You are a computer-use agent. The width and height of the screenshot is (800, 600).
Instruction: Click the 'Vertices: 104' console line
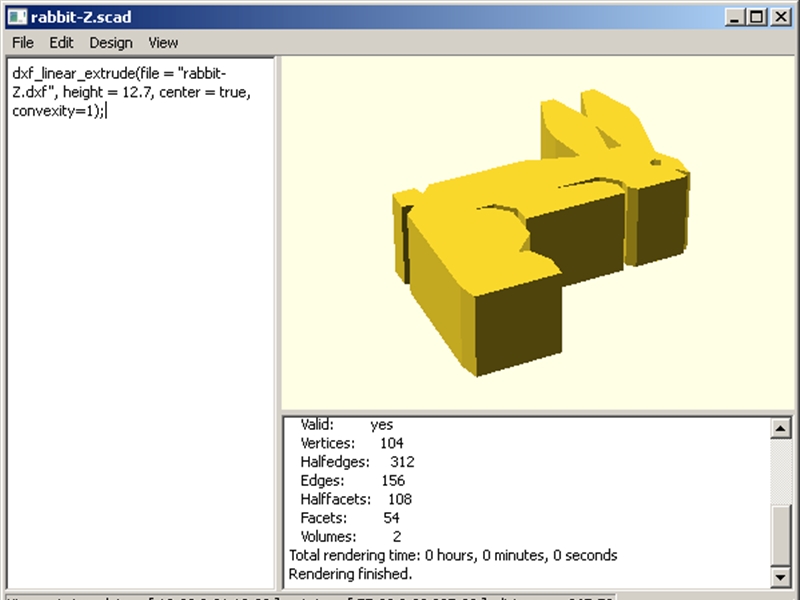[352, 443]
